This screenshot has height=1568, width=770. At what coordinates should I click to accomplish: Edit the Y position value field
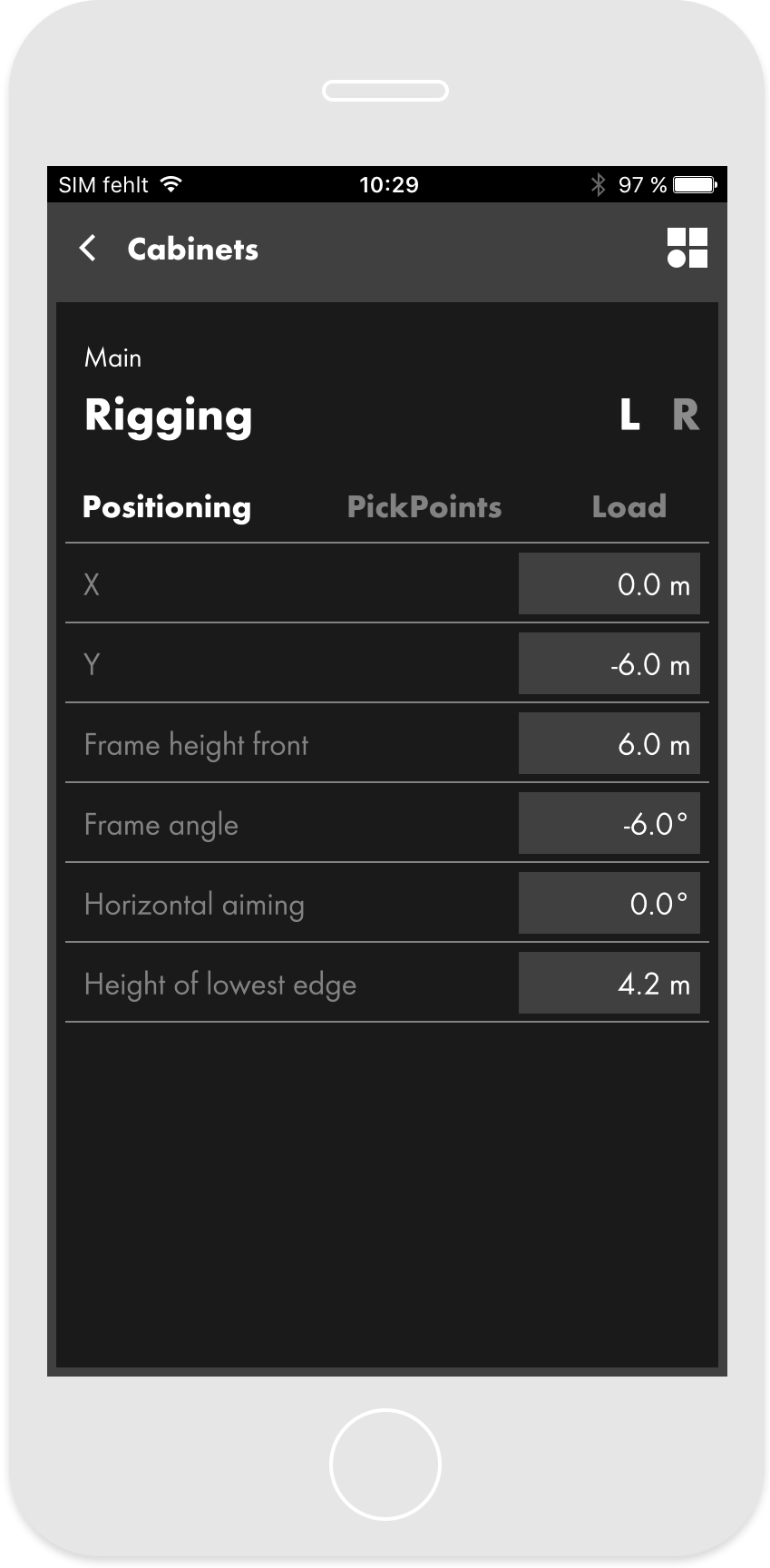click(609, 664)
